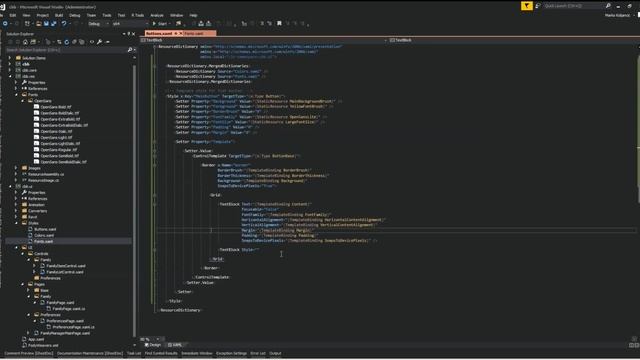The height and width of the screenshot is (360, 640).
Task: Click the Solution Explorer search field
Action: pos(65,50)
